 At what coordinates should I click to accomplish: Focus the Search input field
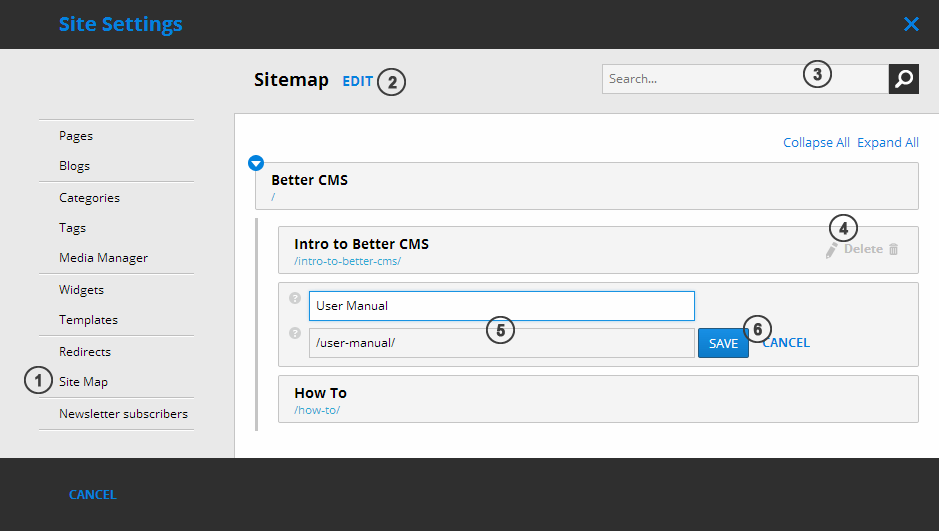745,78
